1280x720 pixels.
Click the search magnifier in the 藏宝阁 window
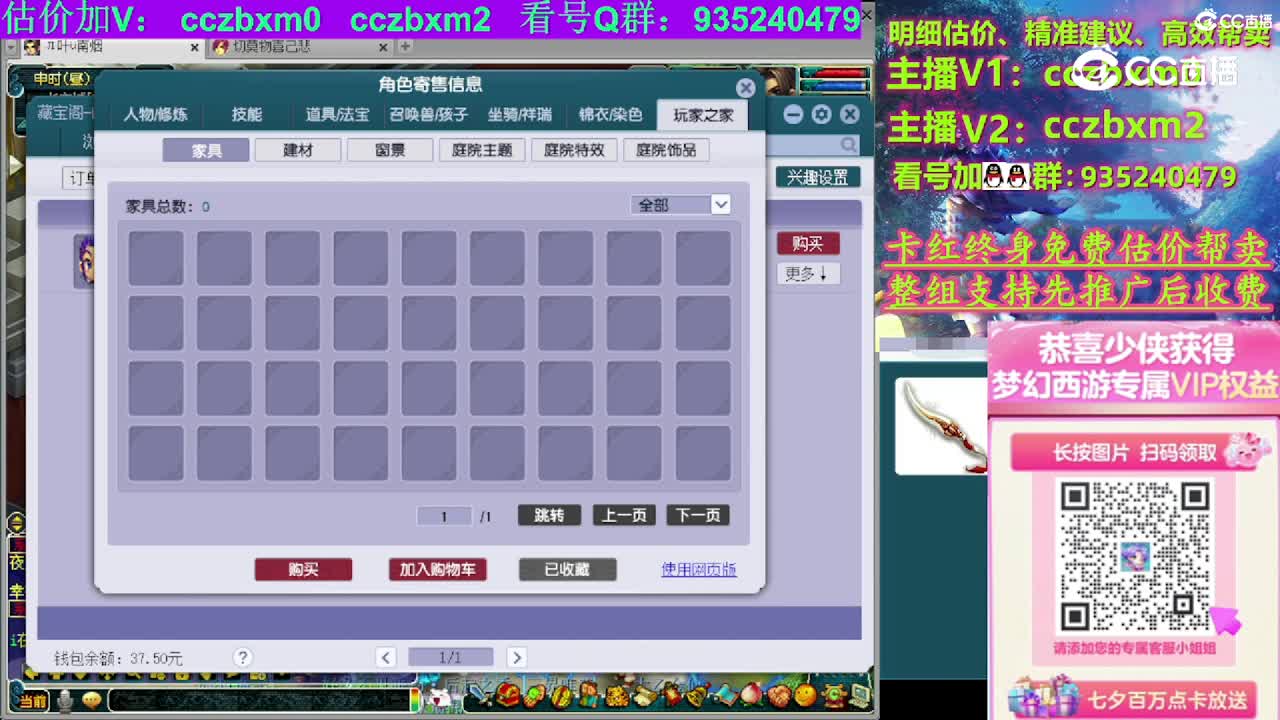coord(849,145)
